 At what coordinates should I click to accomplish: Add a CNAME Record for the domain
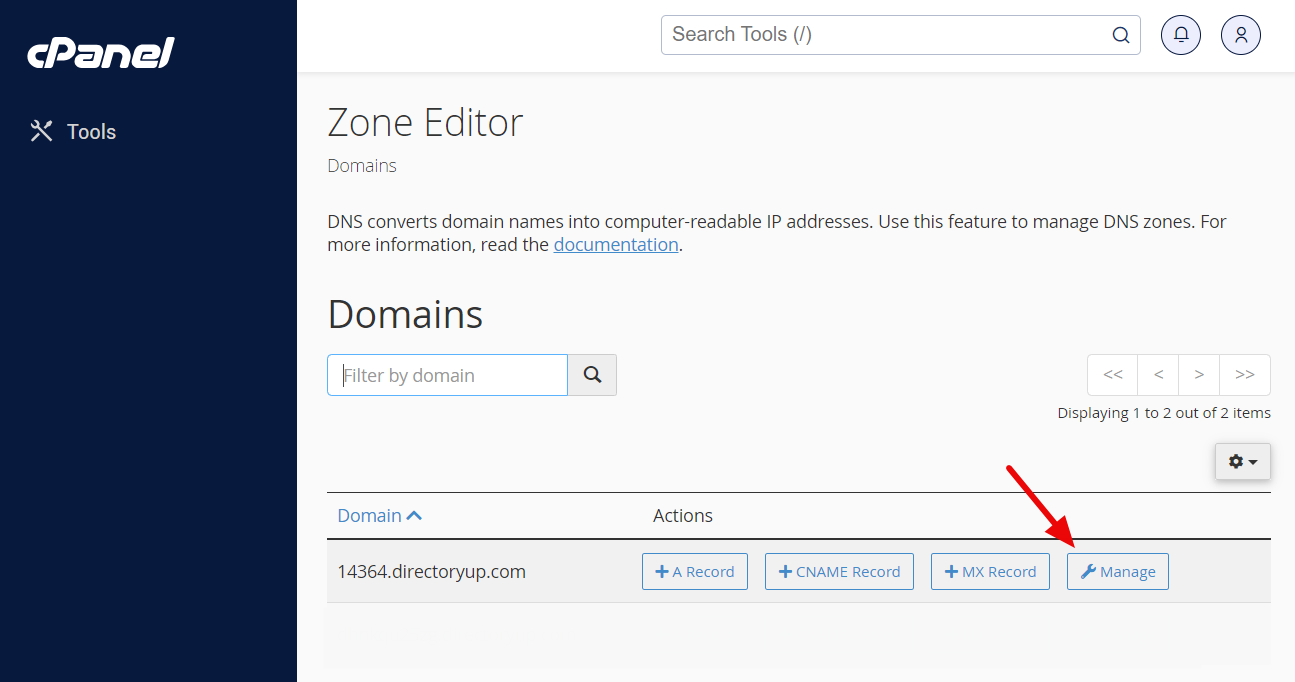coord(839,572)
